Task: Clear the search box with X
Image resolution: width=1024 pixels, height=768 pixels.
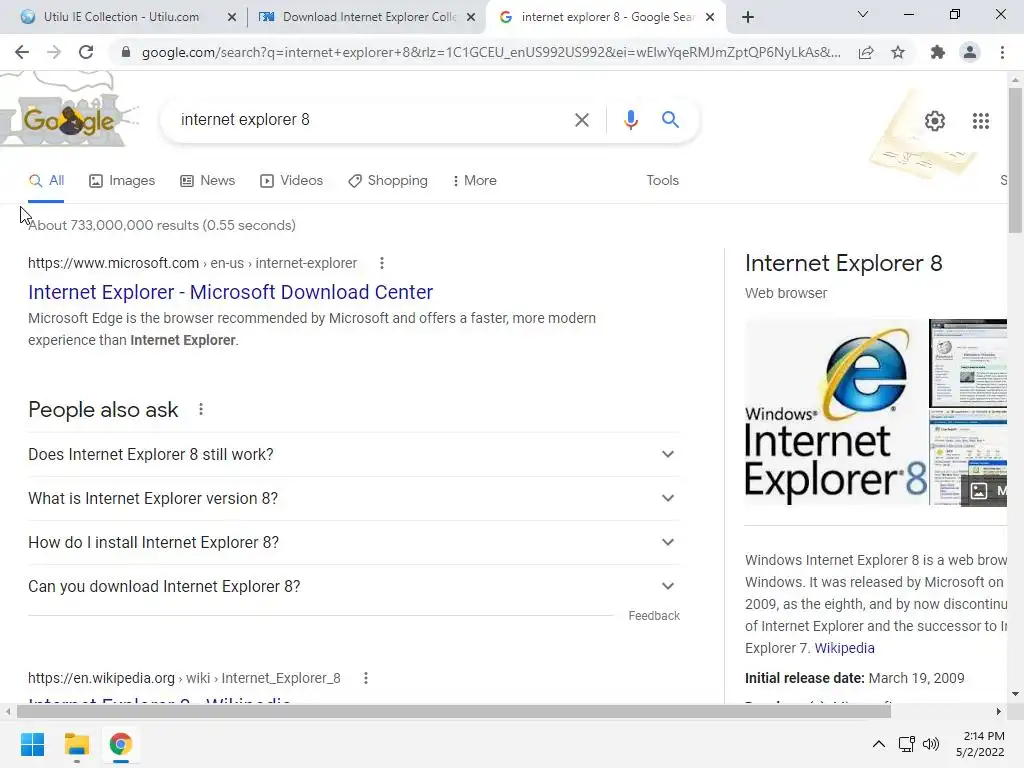Action: (x=581, y=120)
